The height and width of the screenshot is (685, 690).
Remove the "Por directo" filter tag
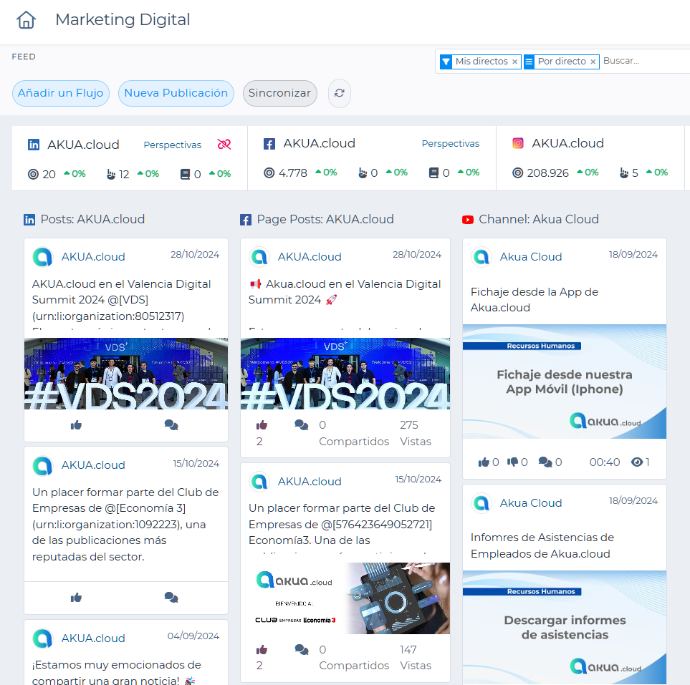(x=593, y=62)
